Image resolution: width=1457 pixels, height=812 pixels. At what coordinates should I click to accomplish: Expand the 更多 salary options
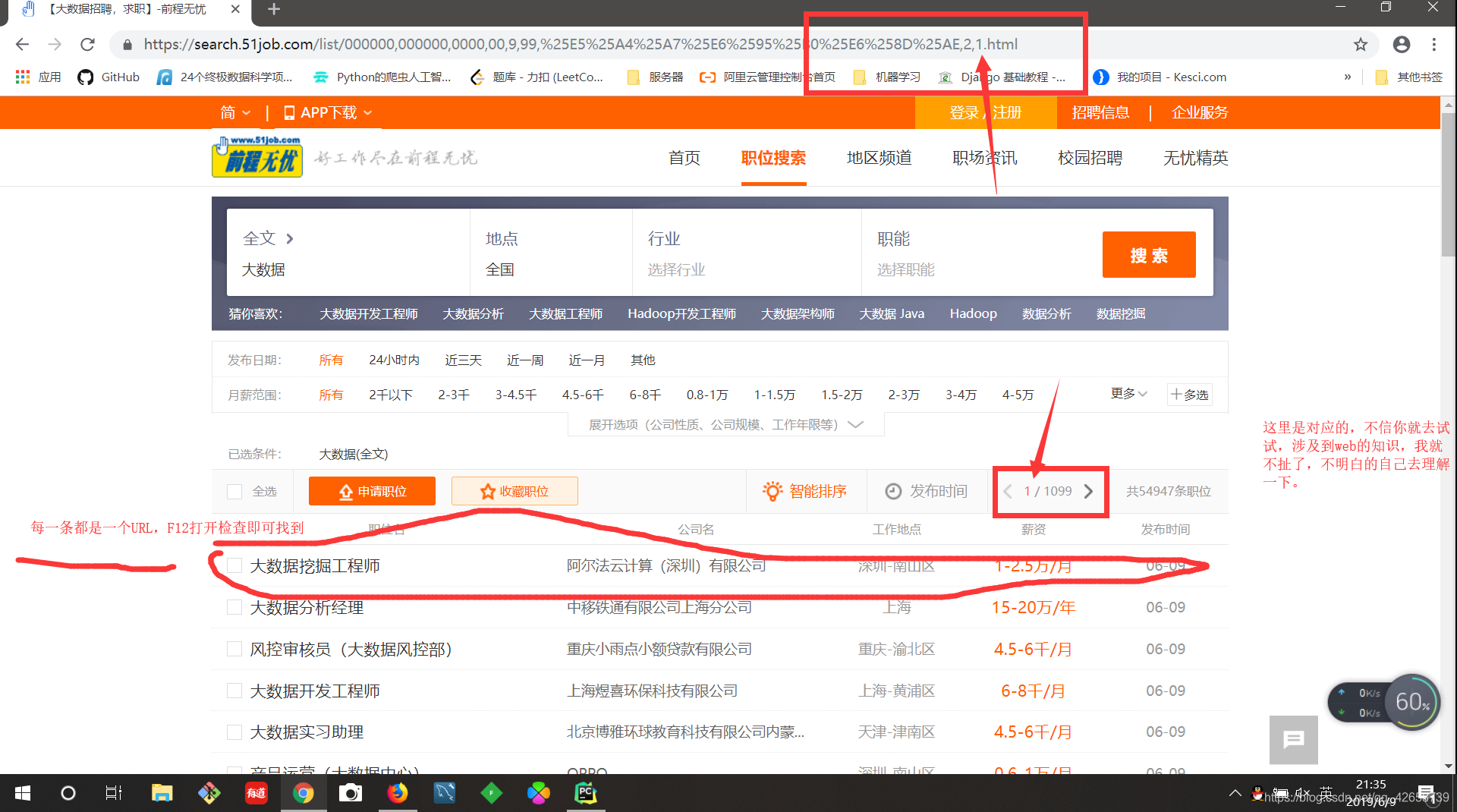click(x=1128, y=393)
